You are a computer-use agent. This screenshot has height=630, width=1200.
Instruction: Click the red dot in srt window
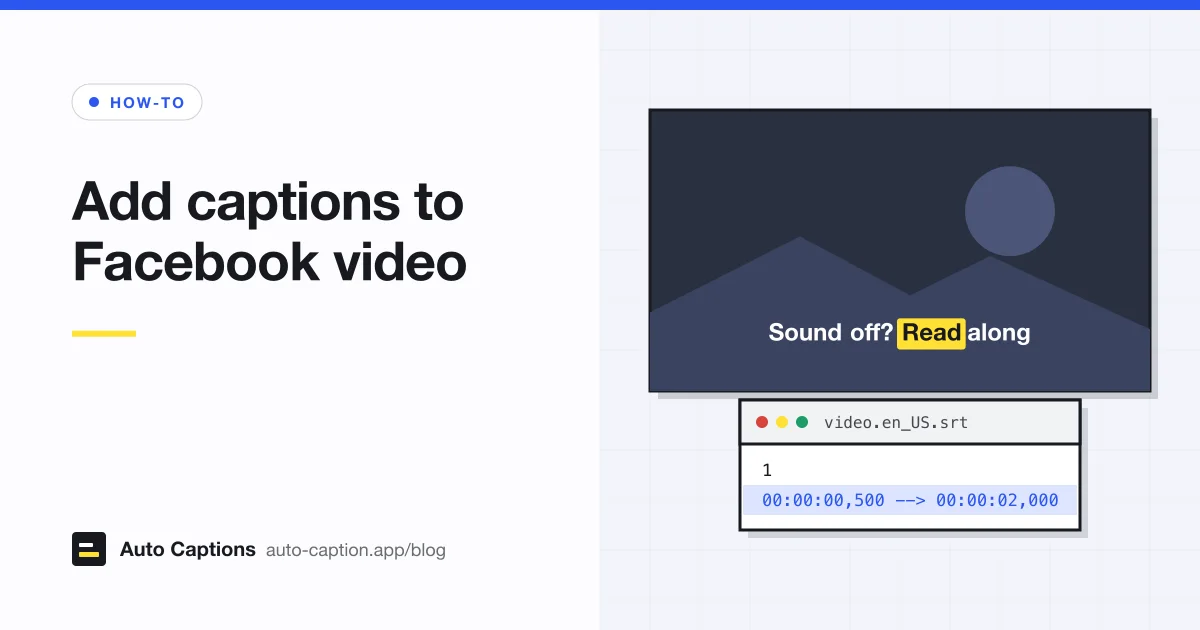[x=762, y=422]
